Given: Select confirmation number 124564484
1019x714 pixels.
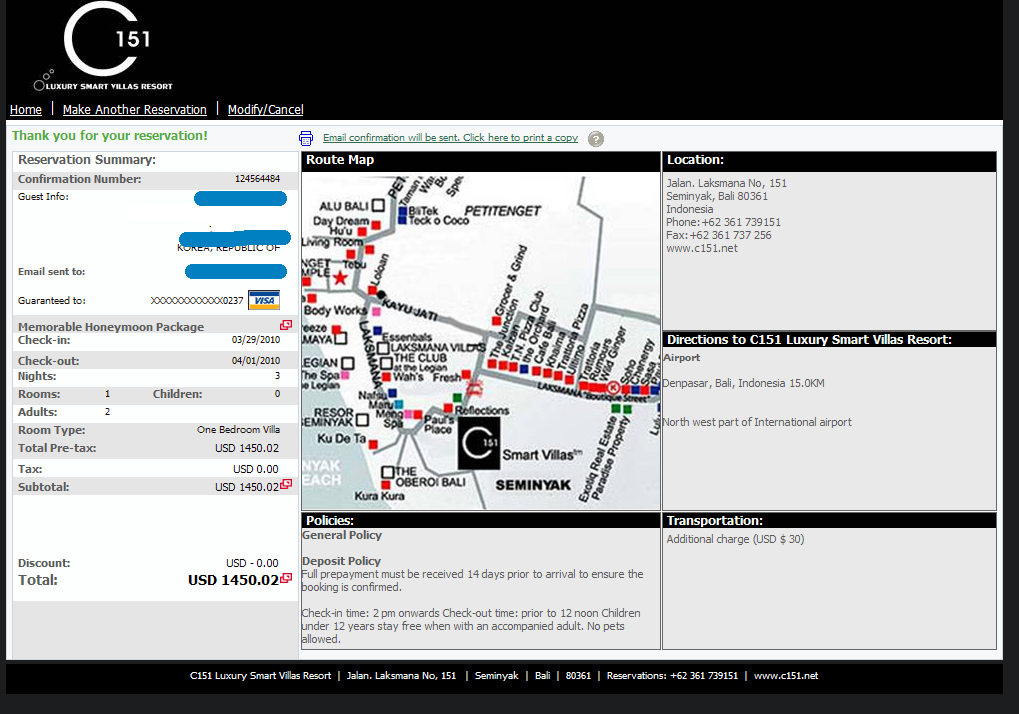Looking at the screenshot, I should coord(257,179).
